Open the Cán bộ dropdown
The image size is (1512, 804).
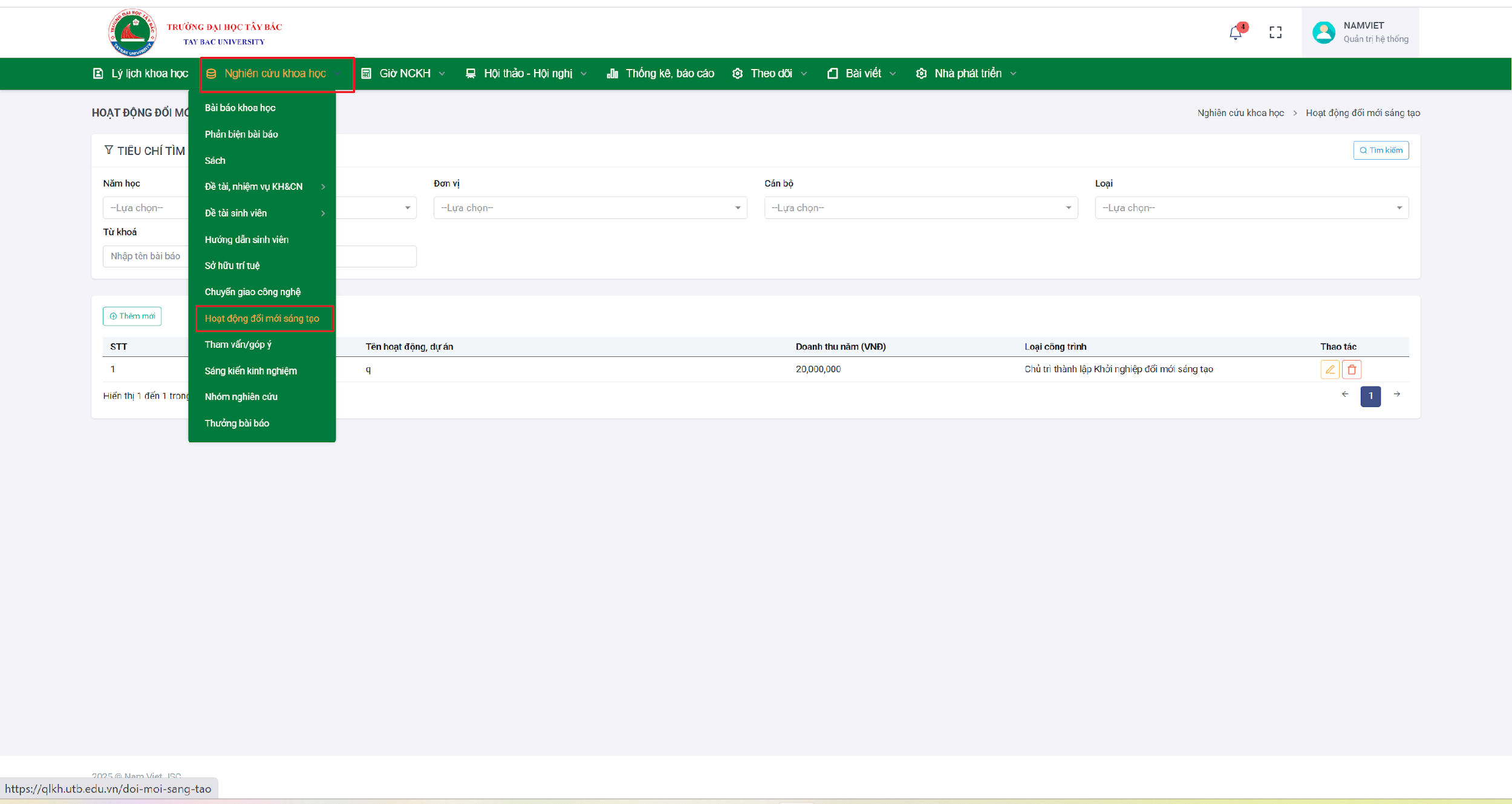921,208
